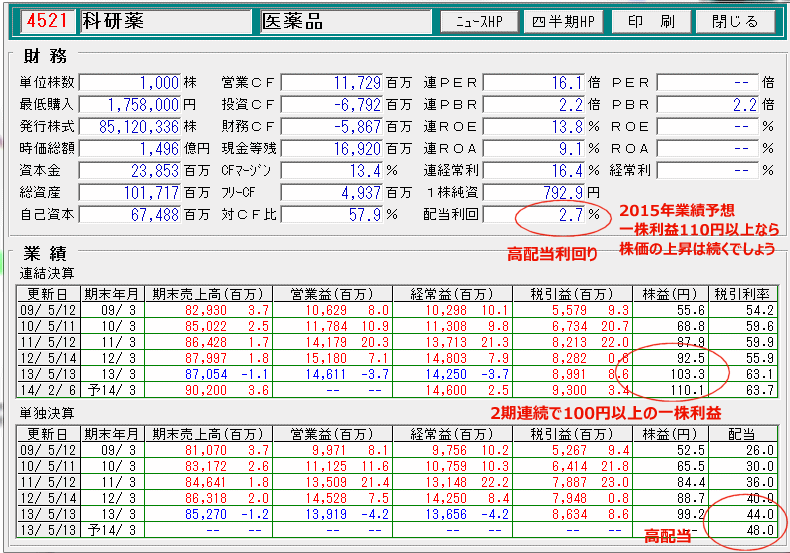The height and width of the screenshot is (553, 790).
Task: Select the 現金等残 value 16,920
Action: pyautogui.click(x=332, y=149)
